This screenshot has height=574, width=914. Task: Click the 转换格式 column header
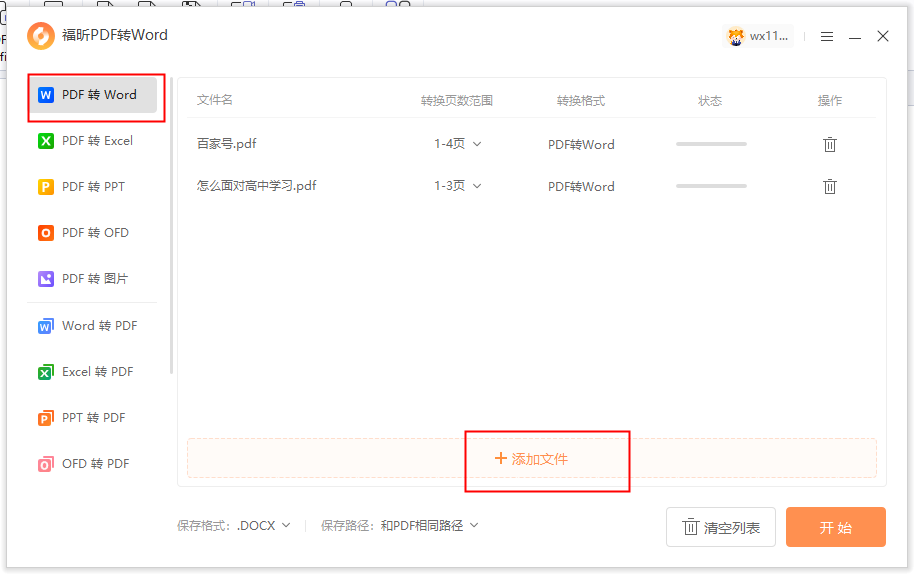(x=581, y=101)
